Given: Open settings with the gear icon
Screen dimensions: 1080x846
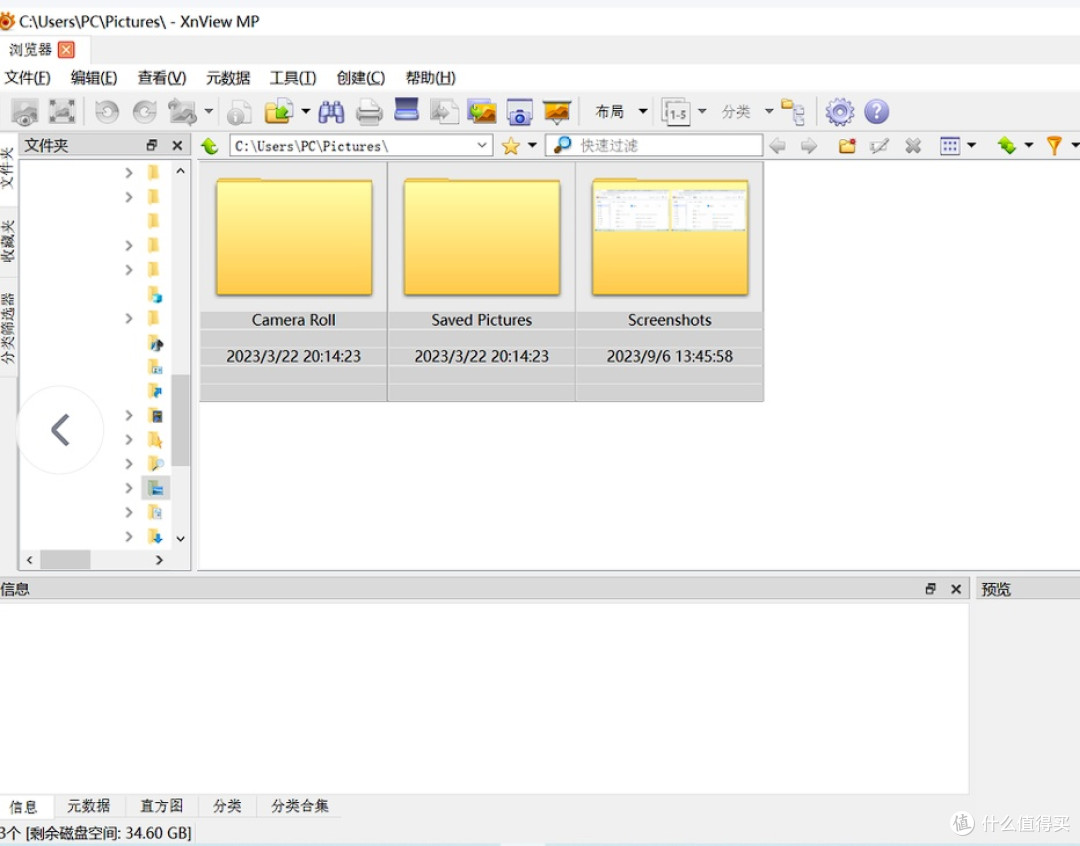Looking at the screenshot, I should (x=840, y=112).
